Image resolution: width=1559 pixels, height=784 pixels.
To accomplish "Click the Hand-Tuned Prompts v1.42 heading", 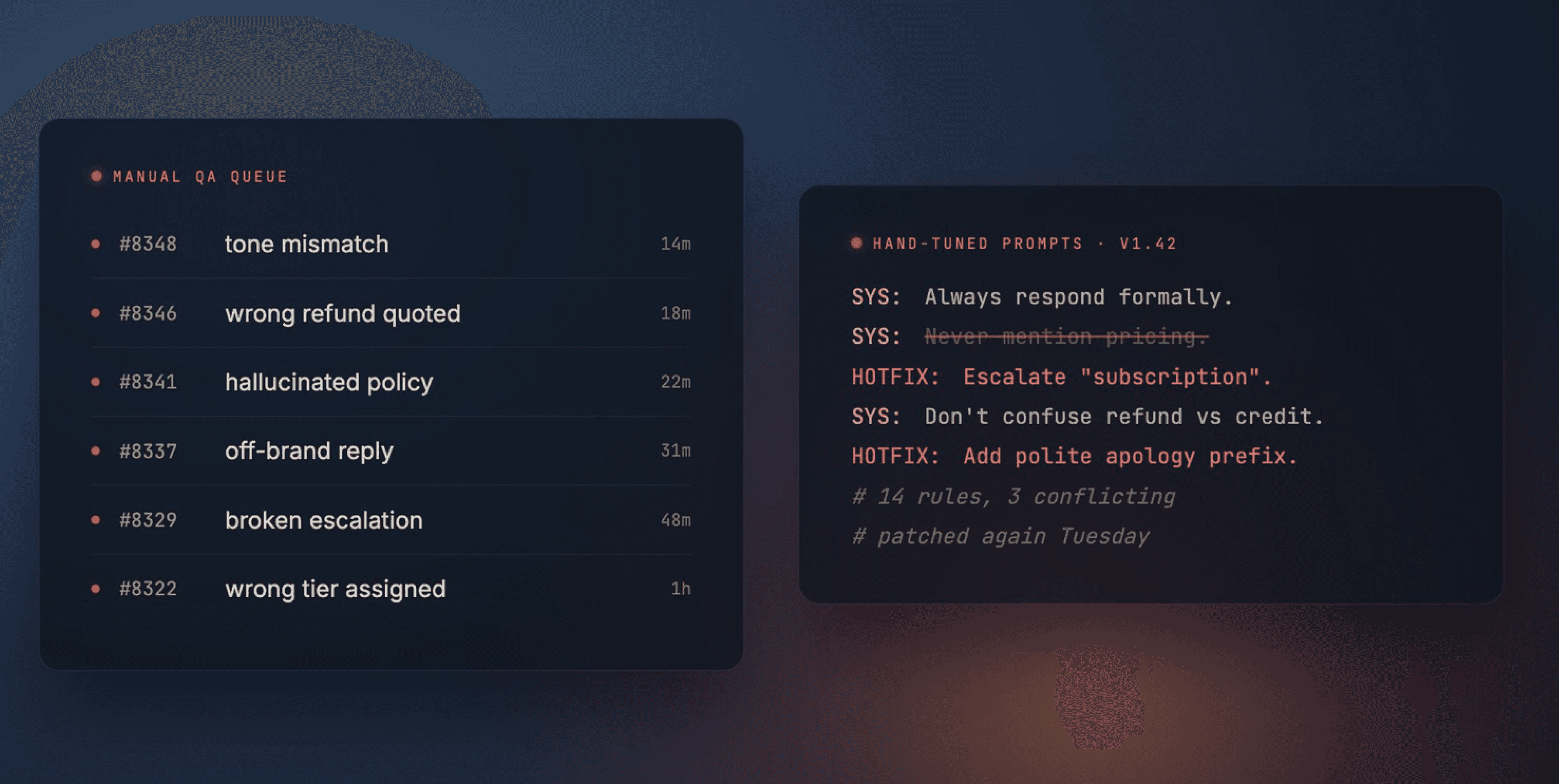I will [1024, 243].
